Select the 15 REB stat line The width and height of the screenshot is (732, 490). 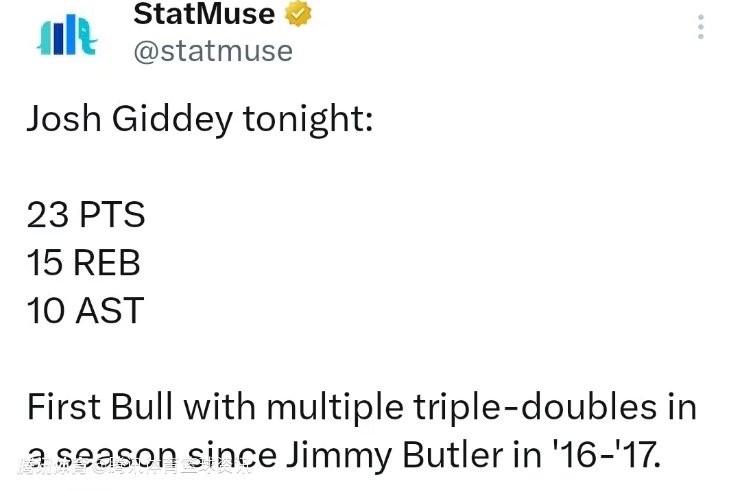pos(83,263)
